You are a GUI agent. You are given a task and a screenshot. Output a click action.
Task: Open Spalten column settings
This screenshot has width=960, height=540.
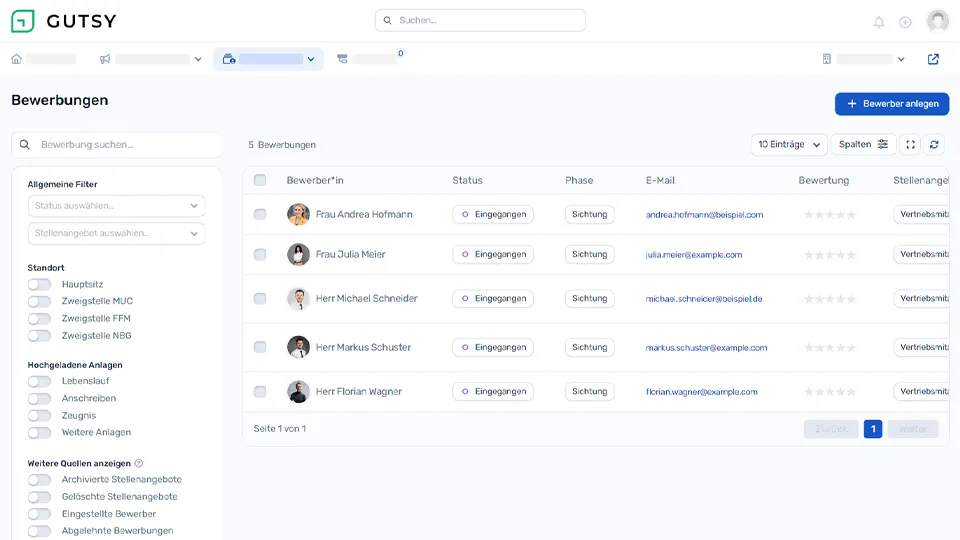click(863, 144)
